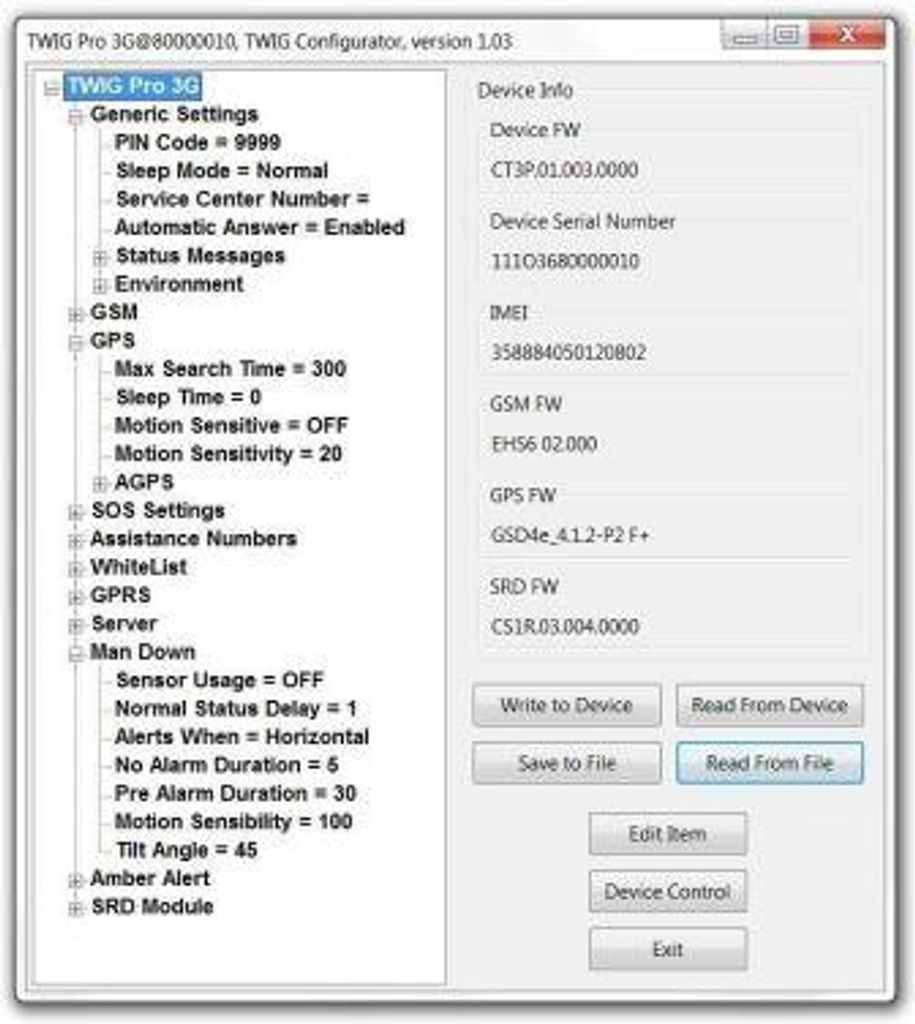Viewport: 915px width, 1024px height.
Task: Click the Write to Device button
Action: (x=566, y=705)
